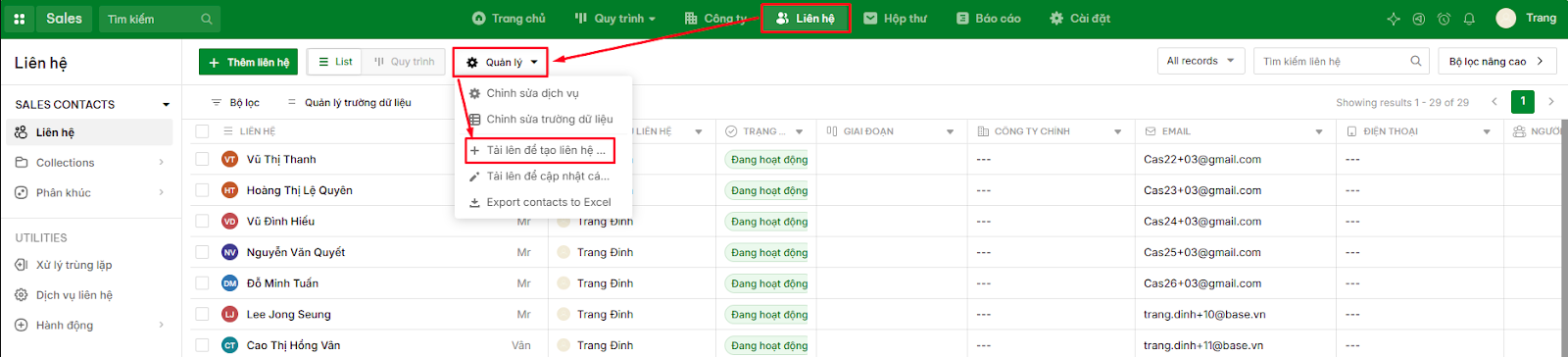Open Hộp thư tab
The height and width of the screenshot is (357, 1568).
tap(895, 19)
